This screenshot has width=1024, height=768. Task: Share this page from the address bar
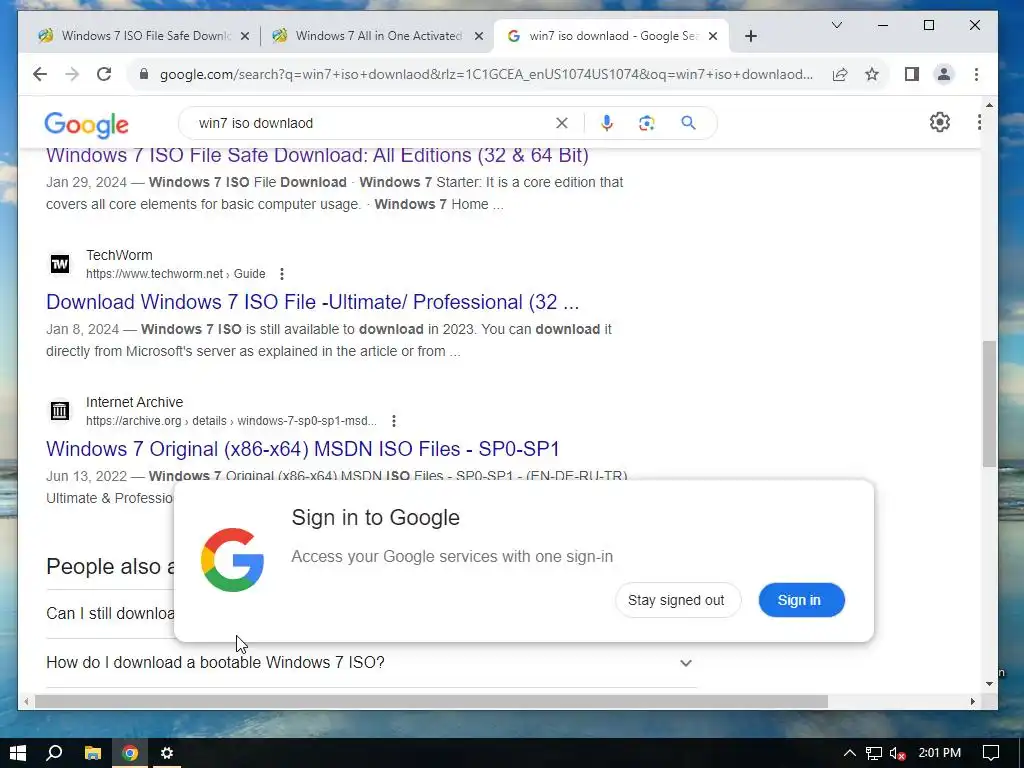840,74
